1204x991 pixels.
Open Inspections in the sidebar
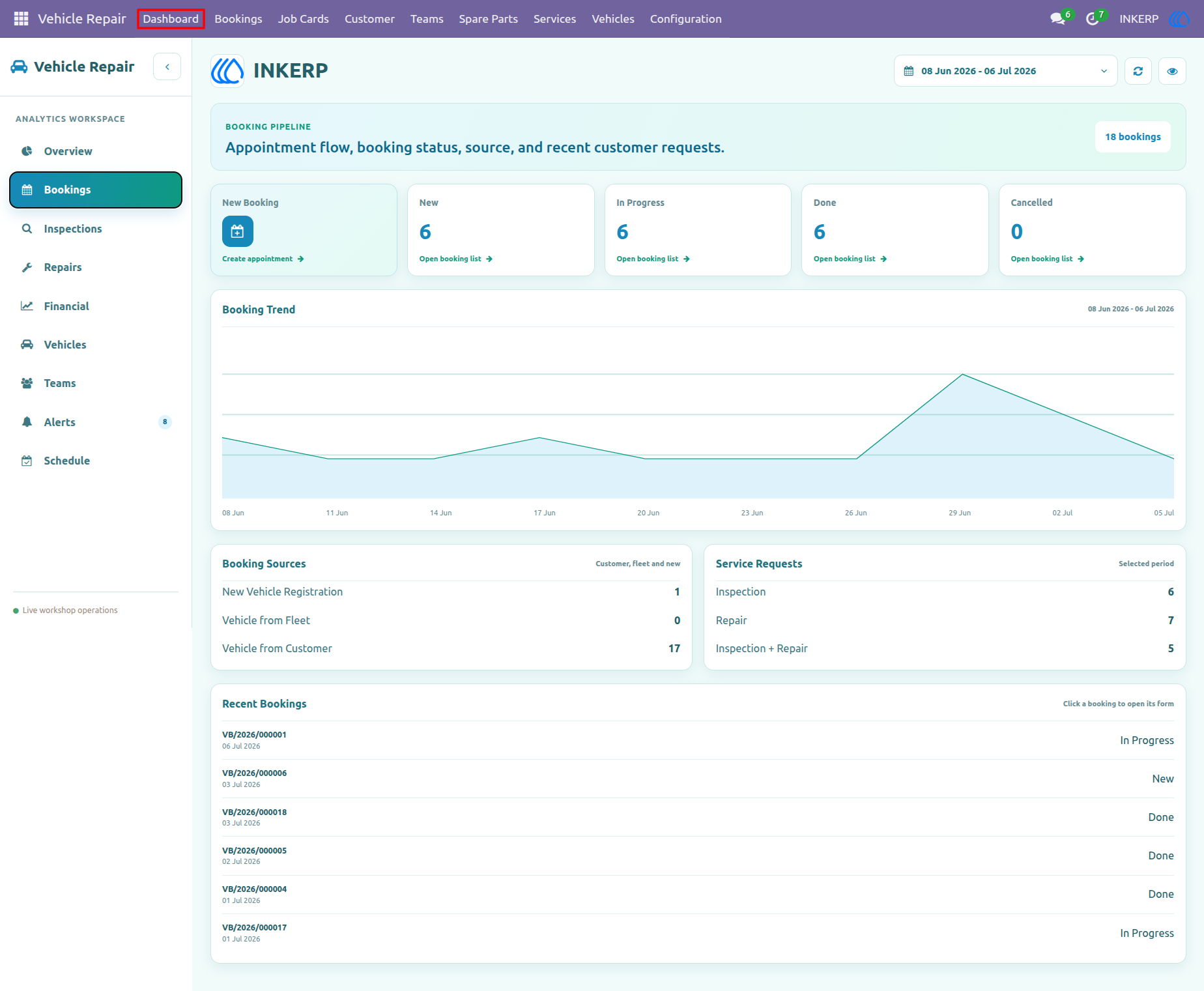pos(96,229)
